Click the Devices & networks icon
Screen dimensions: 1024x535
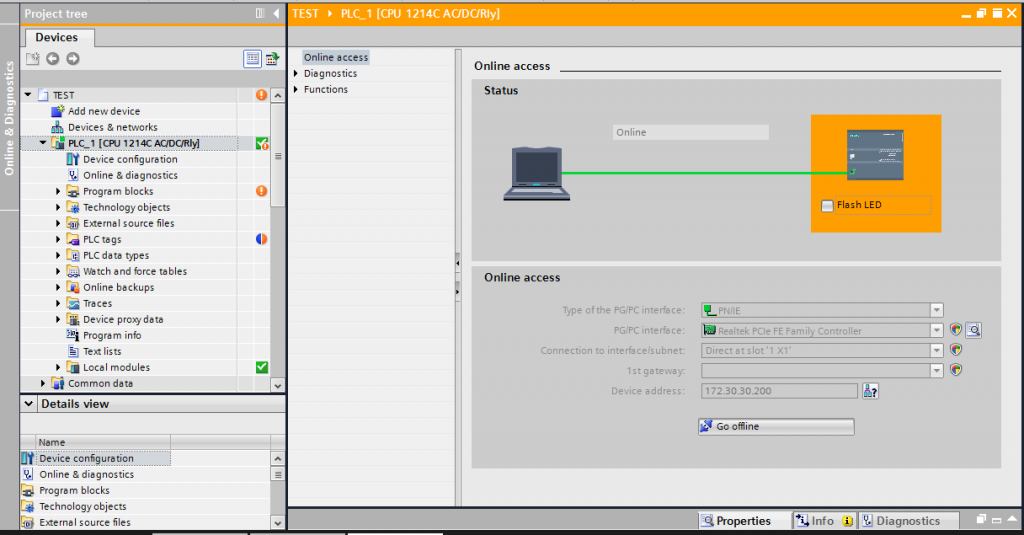[57, 127]
